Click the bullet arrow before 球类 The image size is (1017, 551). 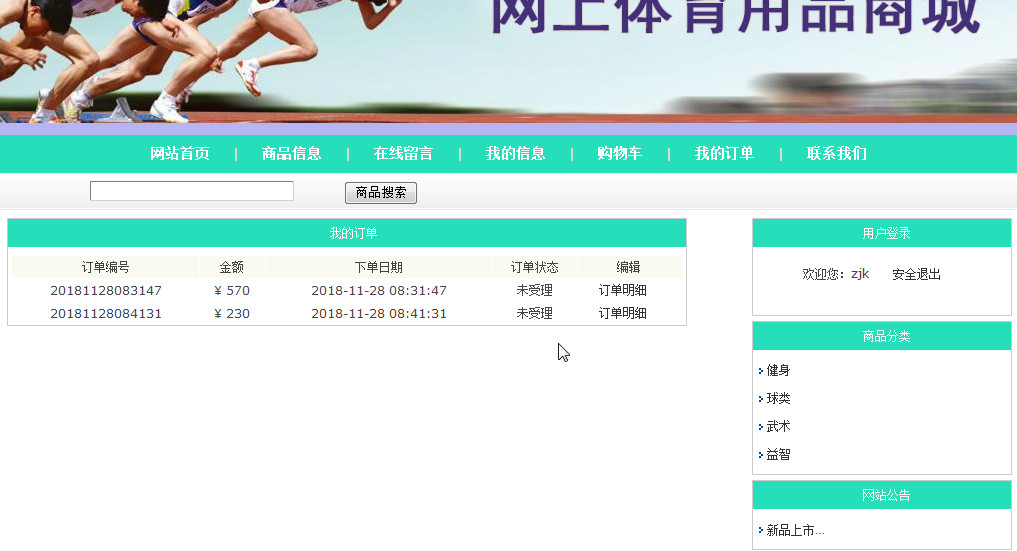point(761,399)
